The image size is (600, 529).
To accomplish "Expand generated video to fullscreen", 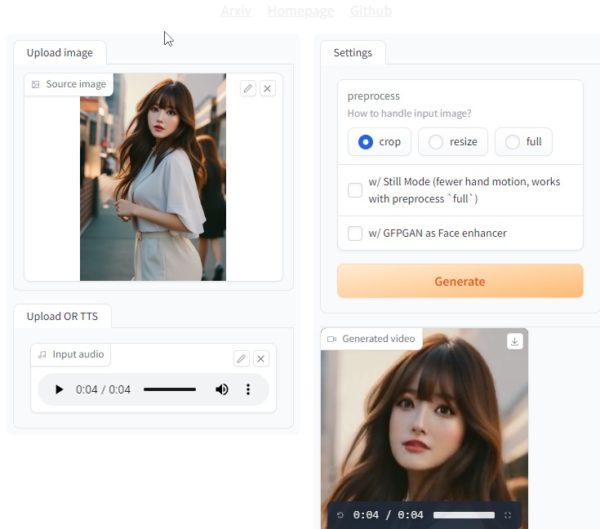I will pos(508,515).
